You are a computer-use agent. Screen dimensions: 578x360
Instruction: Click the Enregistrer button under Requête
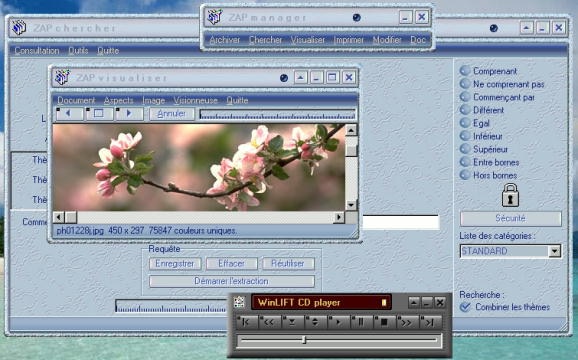pyautogui.click(x=175, y=263)
